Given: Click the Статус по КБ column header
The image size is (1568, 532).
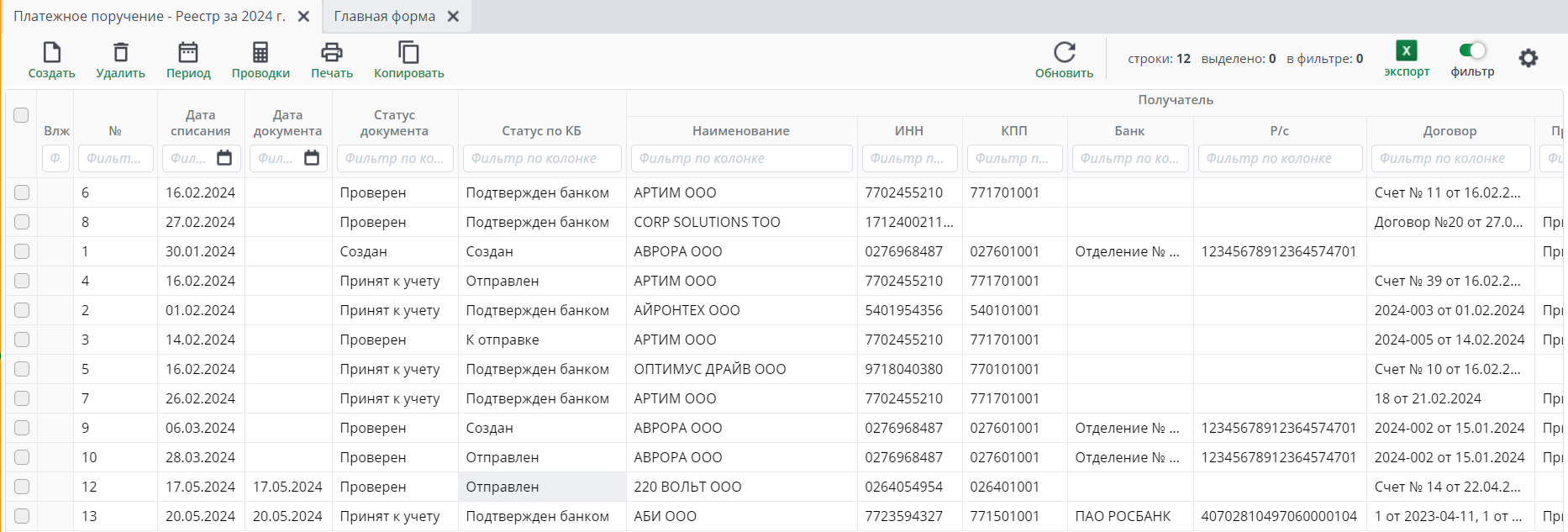Looking at the screenshot, I should (x=541, y=131).
